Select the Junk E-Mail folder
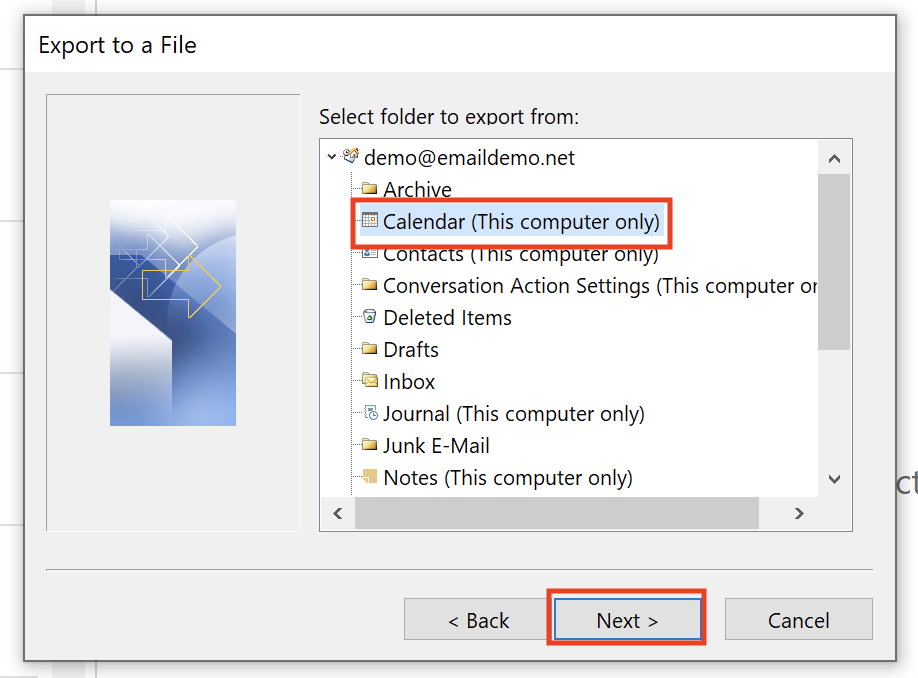The image size is (918, 678). tap(436, 446)
